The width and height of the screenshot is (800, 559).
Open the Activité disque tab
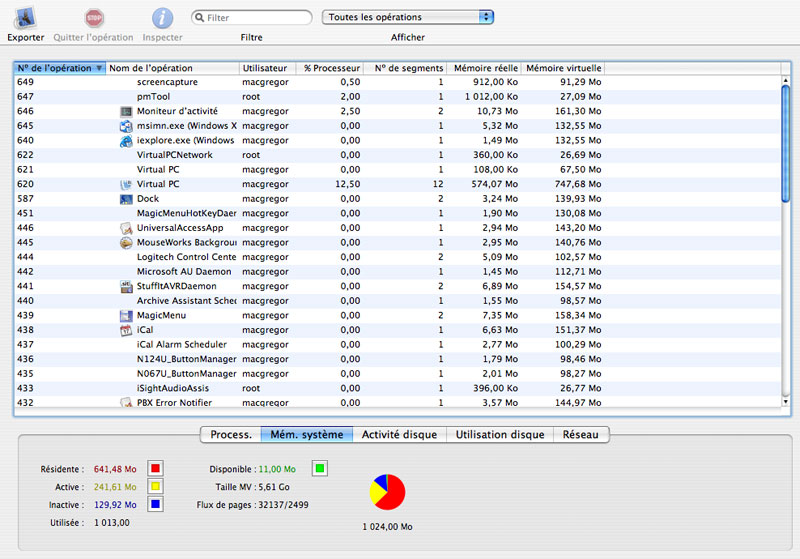[x=399, y=435]
